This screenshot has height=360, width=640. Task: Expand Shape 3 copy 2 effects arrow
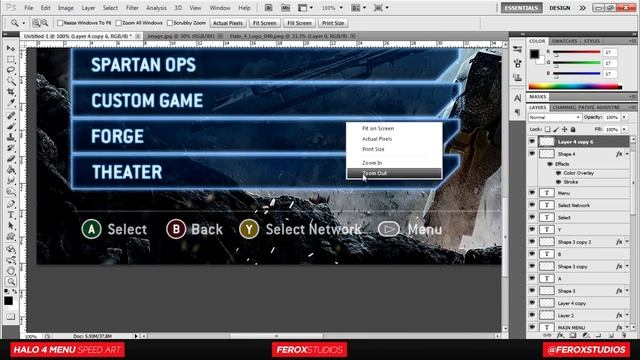(627, 242)
